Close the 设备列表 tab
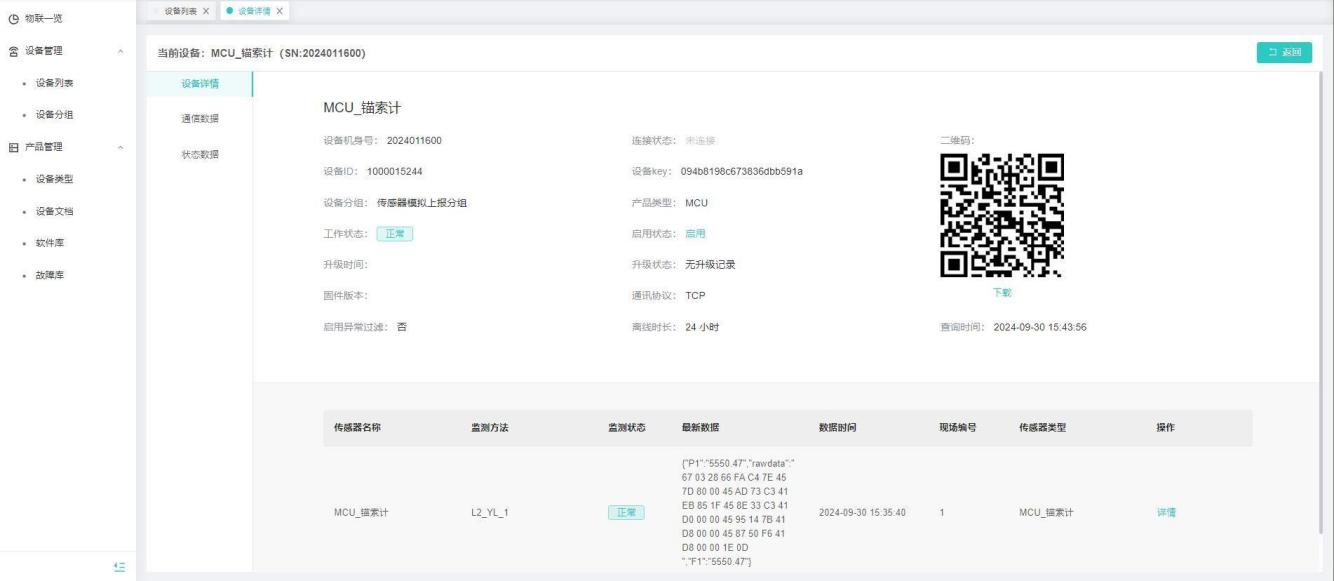 [x=205, y=11]
